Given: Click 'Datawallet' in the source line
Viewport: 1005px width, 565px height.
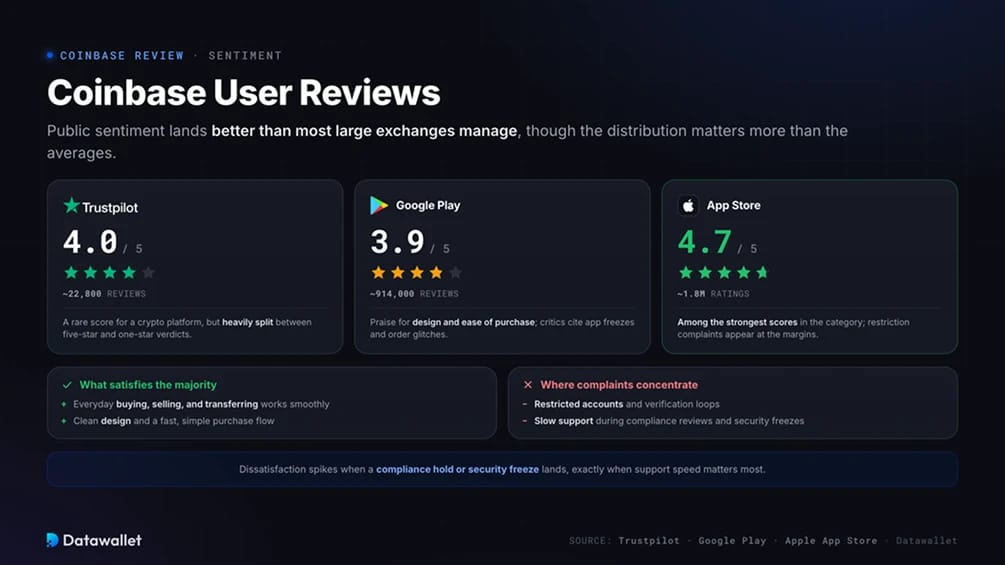Looking at the screenshot, I should 926,541.
